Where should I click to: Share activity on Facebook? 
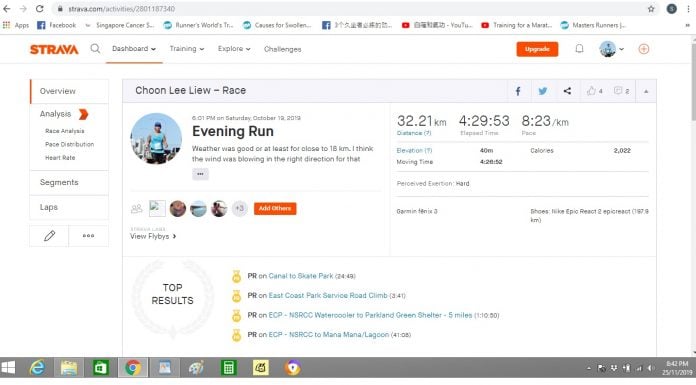tap(518, 91)
